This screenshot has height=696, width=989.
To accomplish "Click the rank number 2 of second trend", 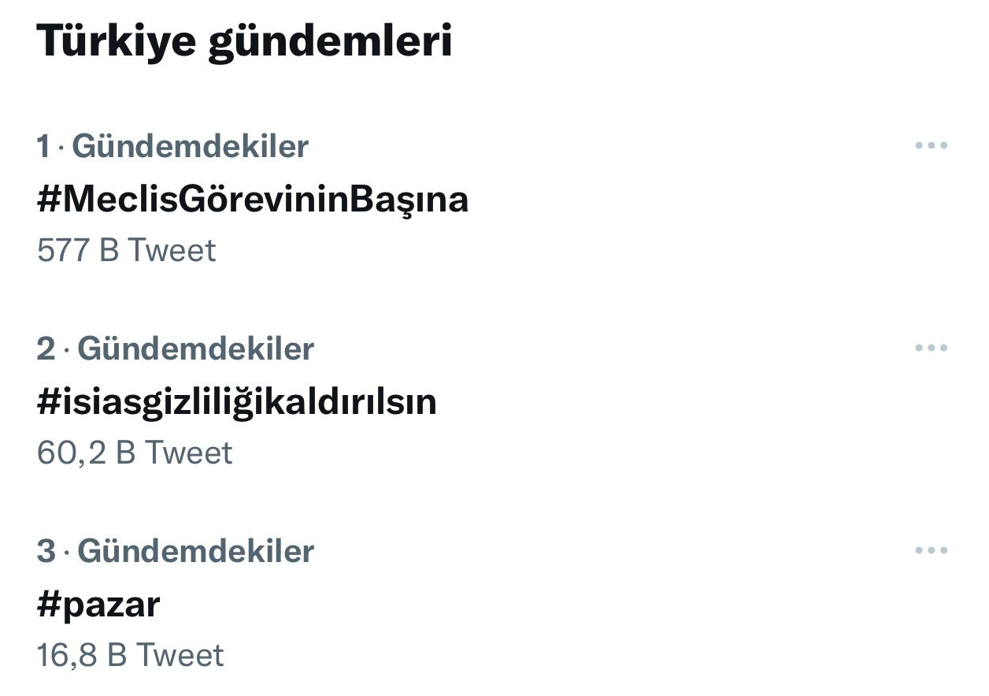I will 45,349.
